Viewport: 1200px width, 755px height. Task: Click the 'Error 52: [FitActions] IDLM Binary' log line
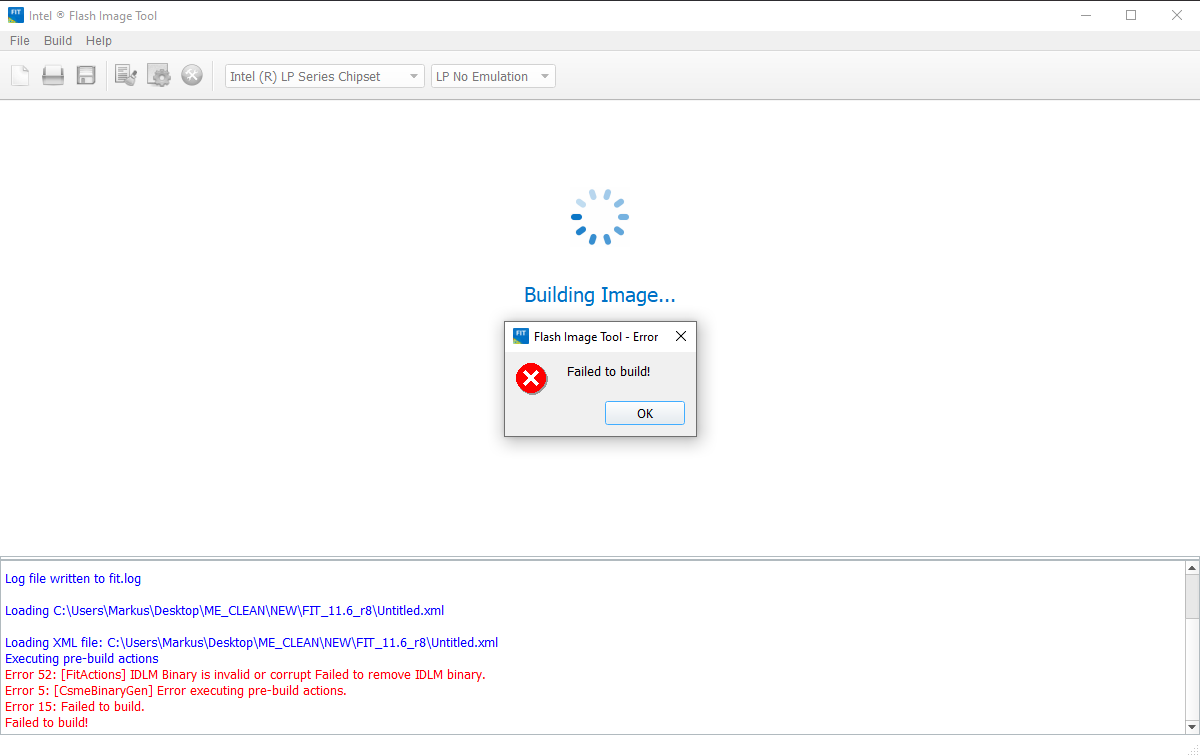pyautogui.click(x=245, y=674)
